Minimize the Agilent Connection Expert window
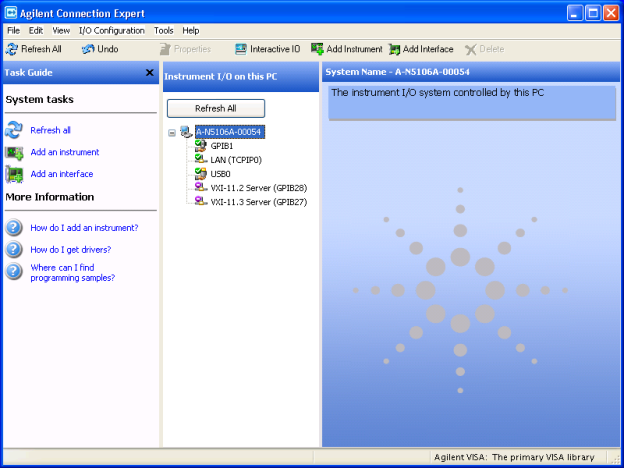 (574, 13)
